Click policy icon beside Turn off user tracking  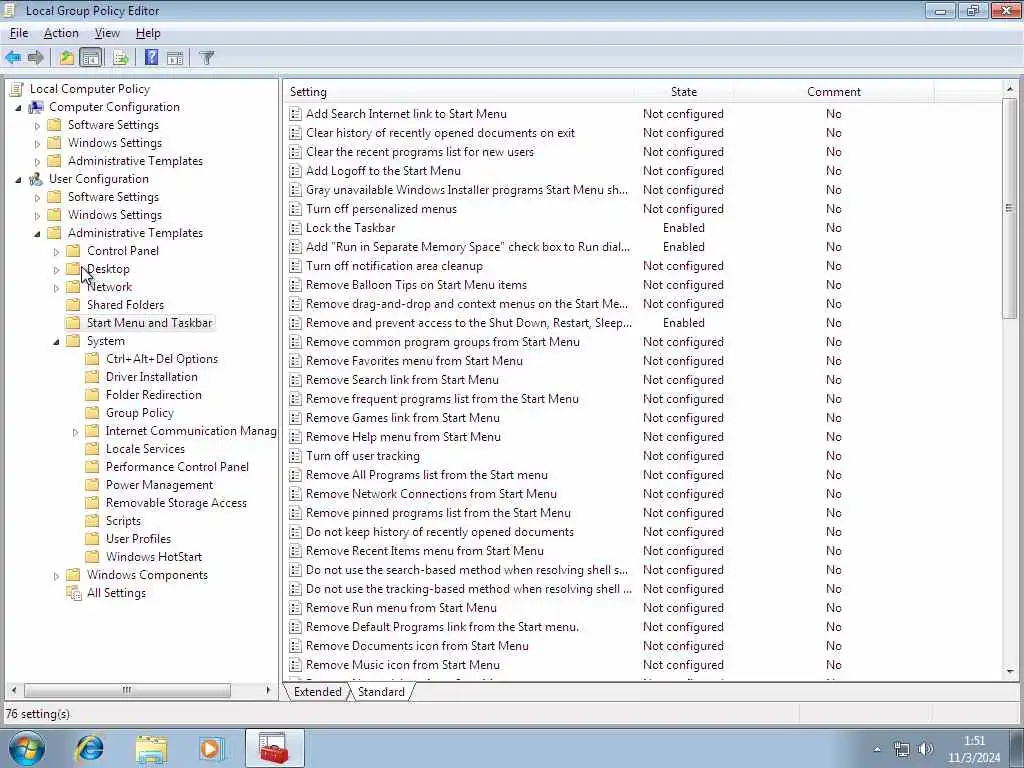pos(295,456)
